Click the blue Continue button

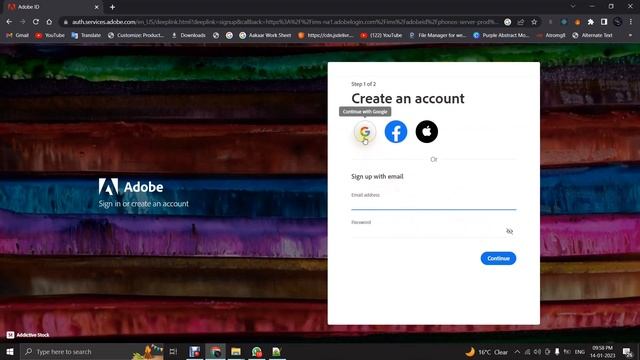[x=498, y=258]
